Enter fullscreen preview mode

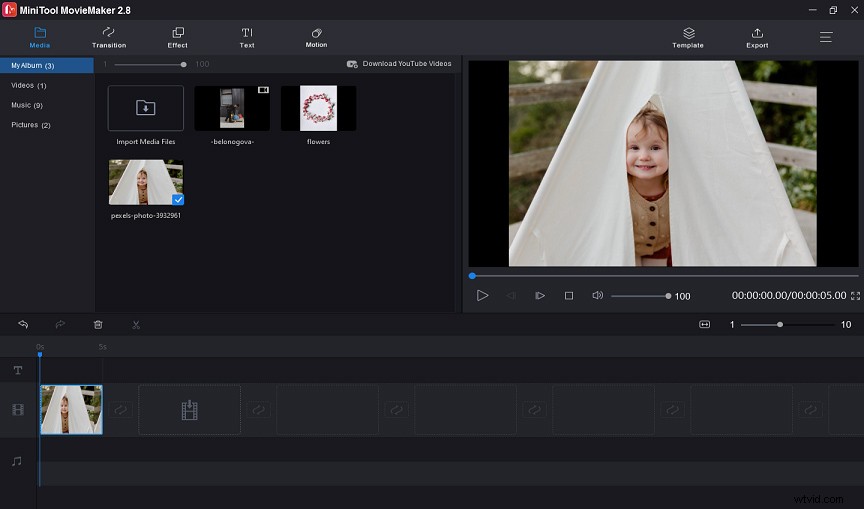click(855, 296)
